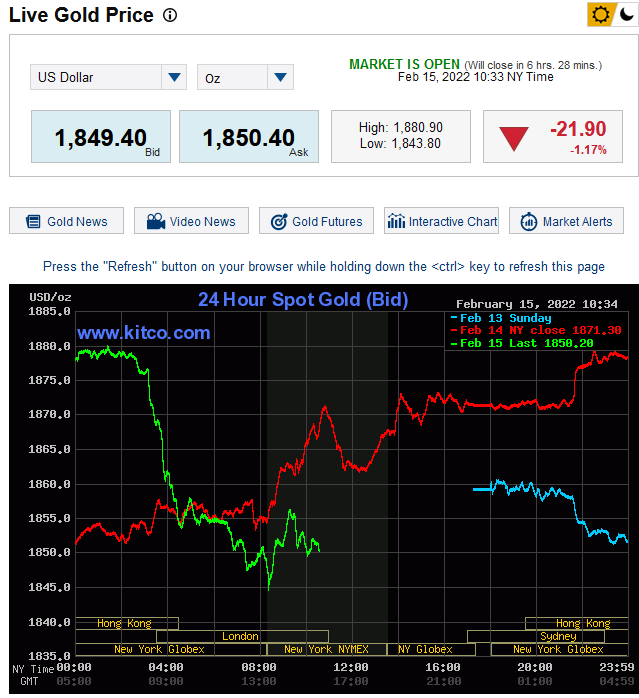Click the camera icon in Video News
Screen dimensions: 639x698
[156, 221]
